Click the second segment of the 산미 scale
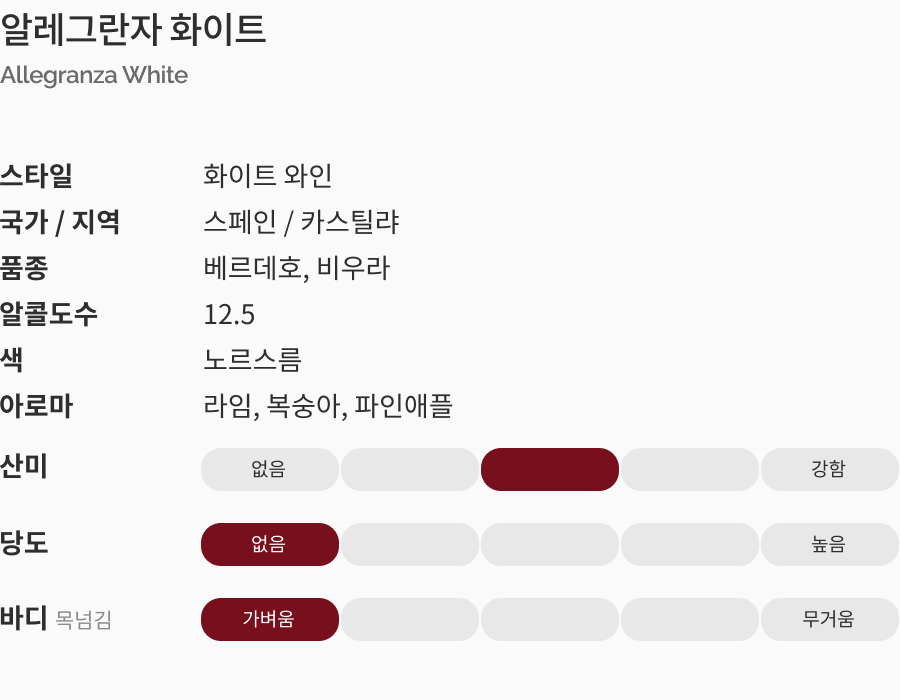Viewport: 900px width, 700px height. coord(410,470)
